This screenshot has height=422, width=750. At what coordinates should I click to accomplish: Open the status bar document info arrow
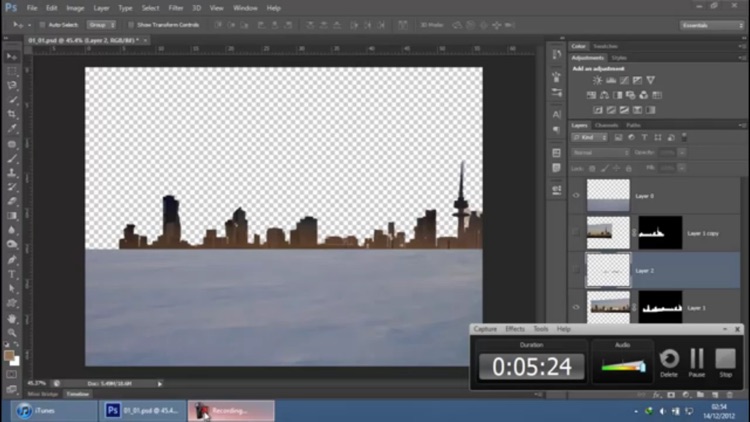(160, 384)
